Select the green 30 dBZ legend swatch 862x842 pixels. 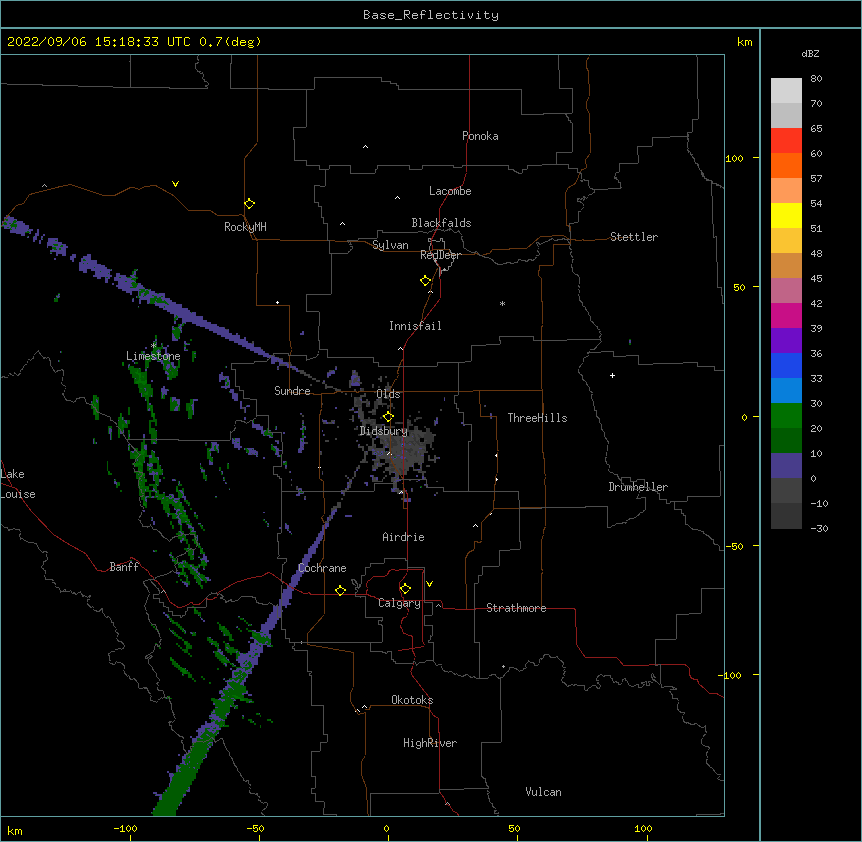click(786, 416)
